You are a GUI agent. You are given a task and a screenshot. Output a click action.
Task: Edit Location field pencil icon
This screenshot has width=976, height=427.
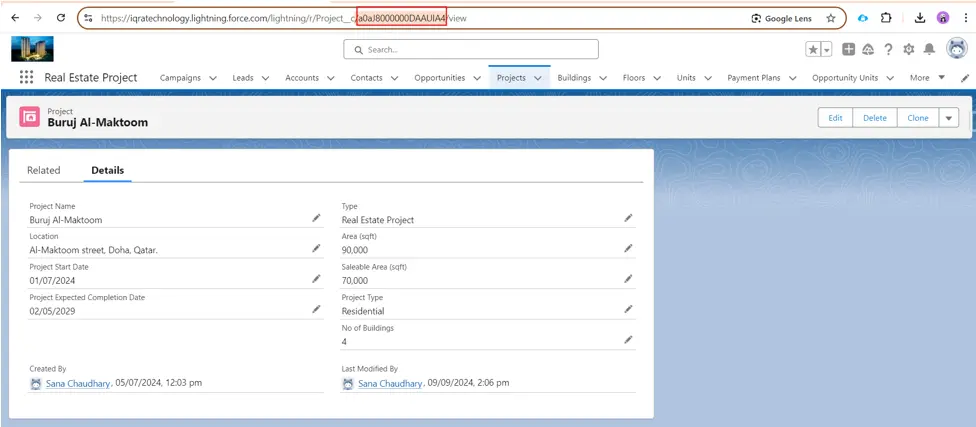coord(316,248)
